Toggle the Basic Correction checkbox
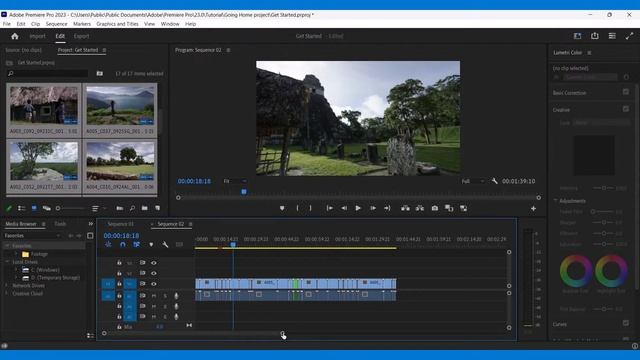 (x=626, y=92)
